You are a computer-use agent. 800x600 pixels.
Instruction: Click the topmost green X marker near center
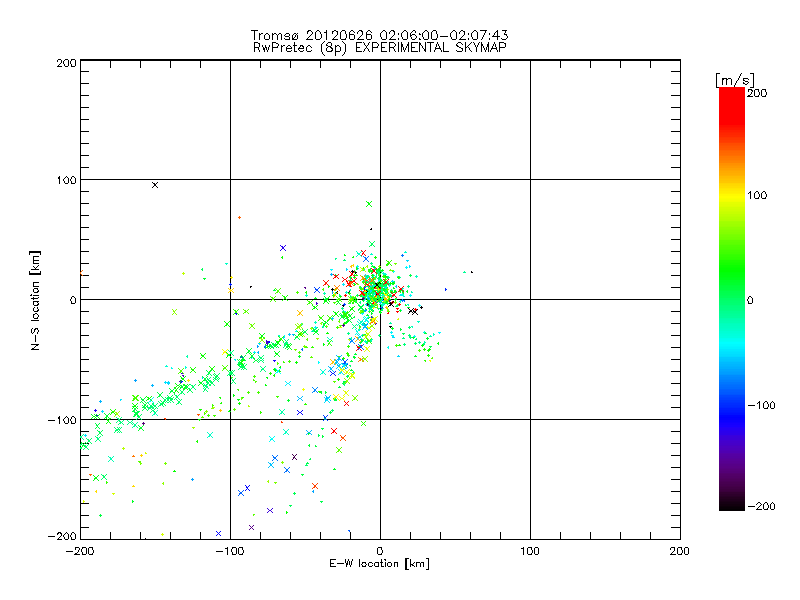point(369,204)
